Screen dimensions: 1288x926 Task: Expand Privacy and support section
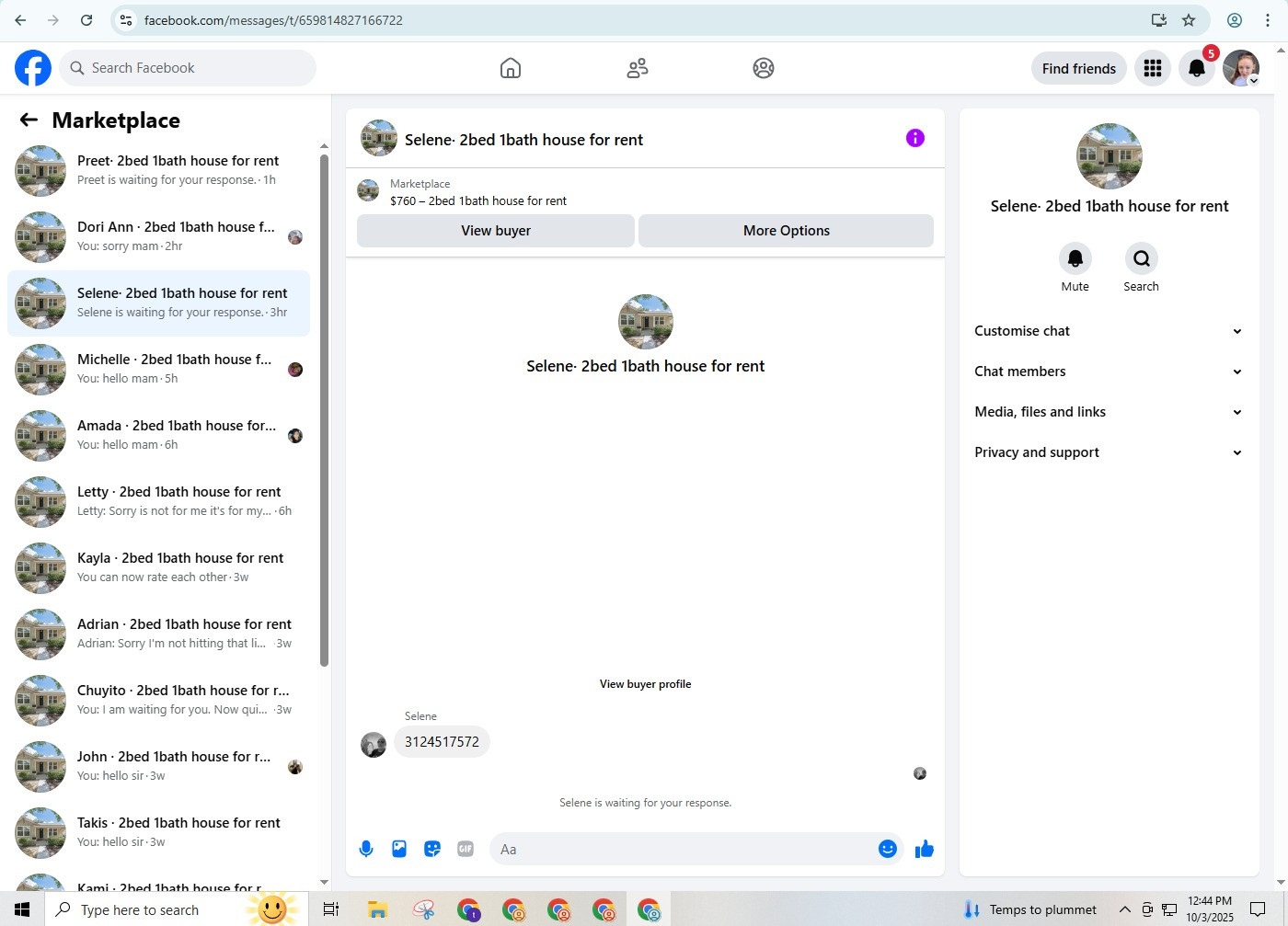click(1109, 452)
